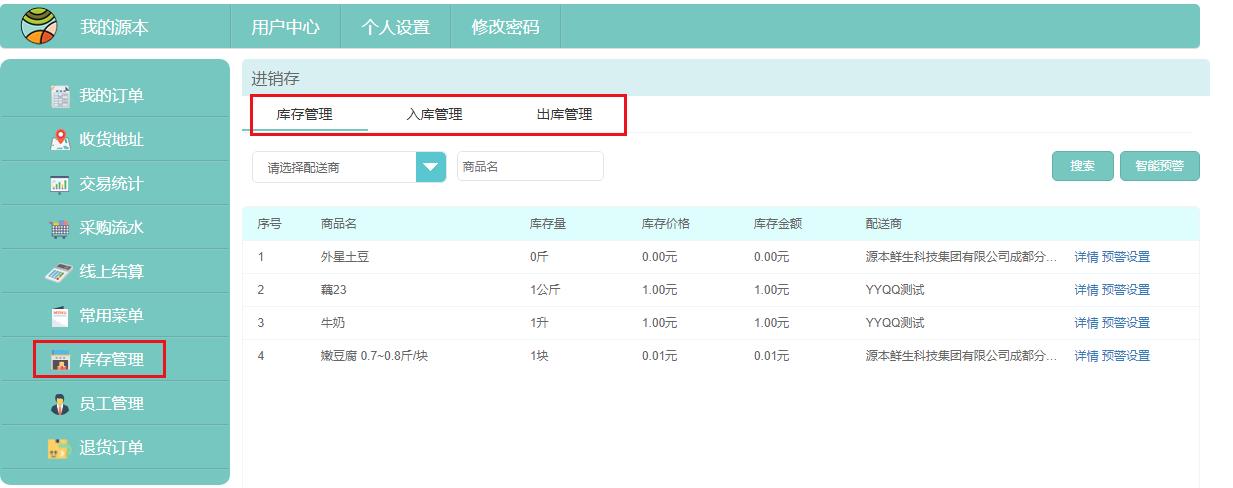This screenshot has width=1233, height=488.
Task: Open 预警设置 for 藕23
Action: [1126, 290]
